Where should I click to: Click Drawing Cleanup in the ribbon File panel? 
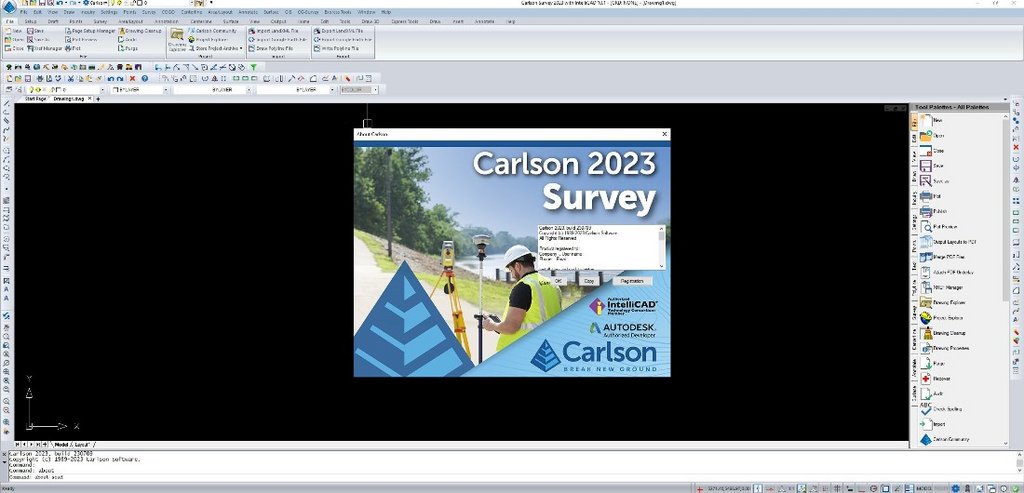pos(140,31)
